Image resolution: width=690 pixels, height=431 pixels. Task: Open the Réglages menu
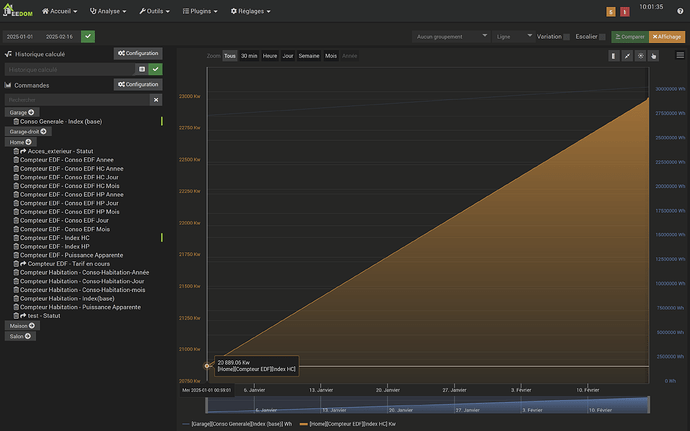[250, 11]
